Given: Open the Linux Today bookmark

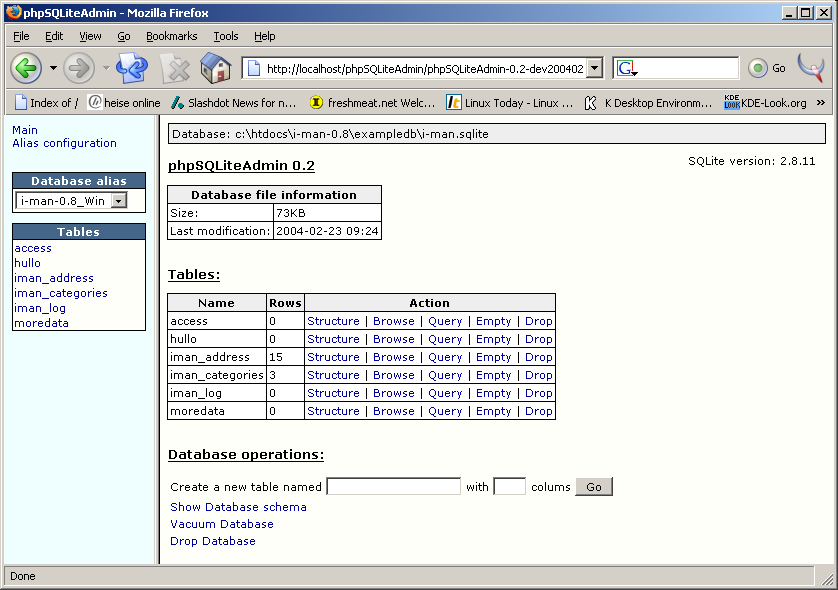Looking at the screenshot, I should click(509, 103).
